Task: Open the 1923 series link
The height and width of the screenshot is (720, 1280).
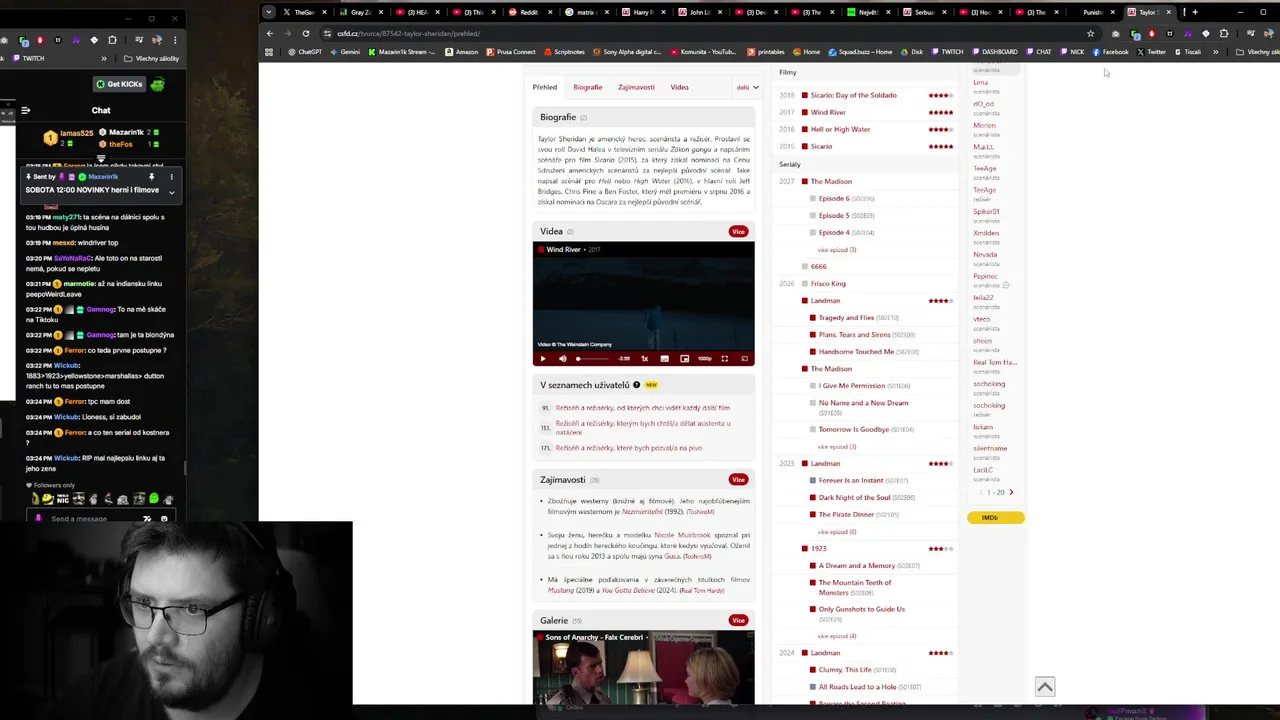Action: point(819,548)
